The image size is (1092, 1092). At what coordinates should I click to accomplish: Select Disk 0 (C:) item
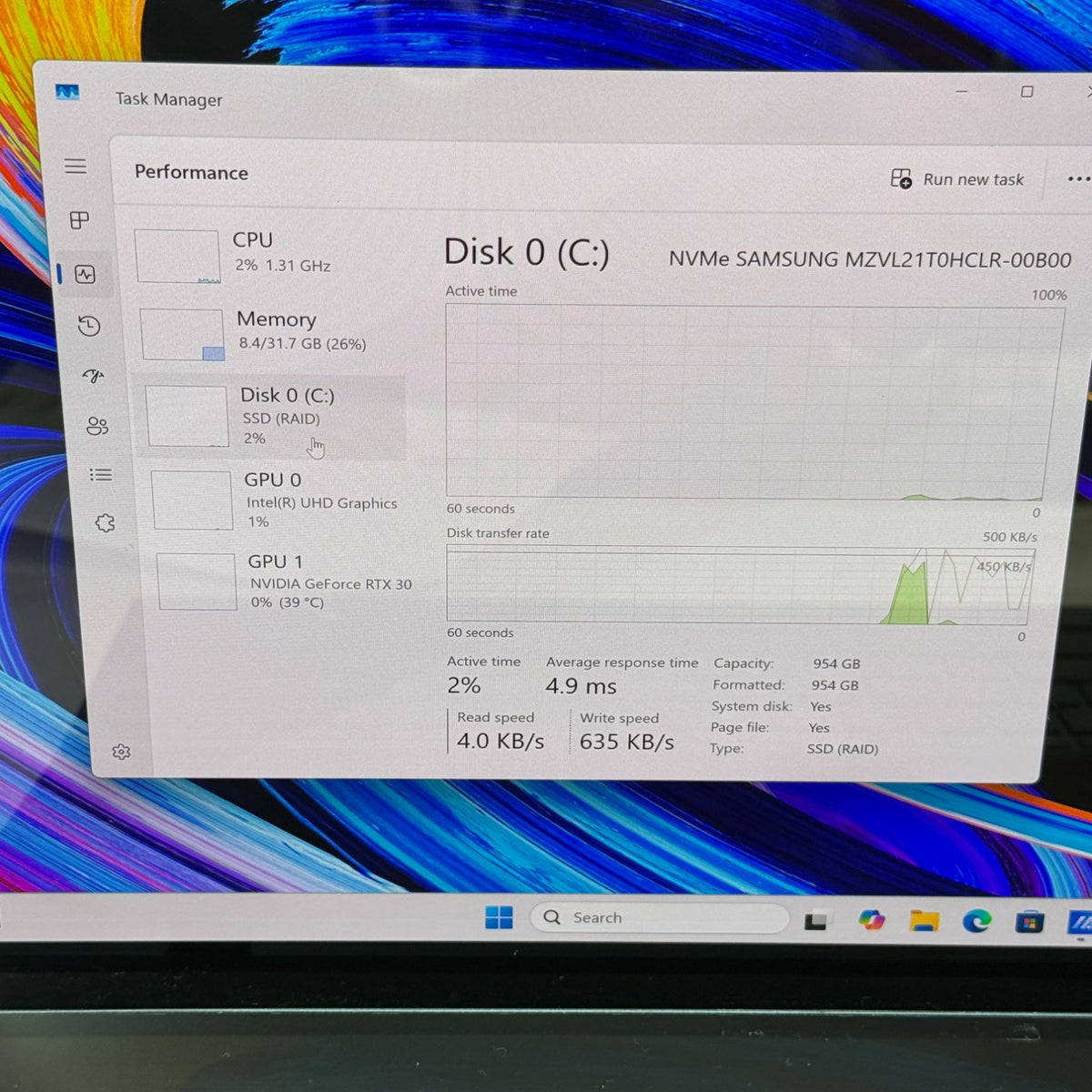point(271,417)
